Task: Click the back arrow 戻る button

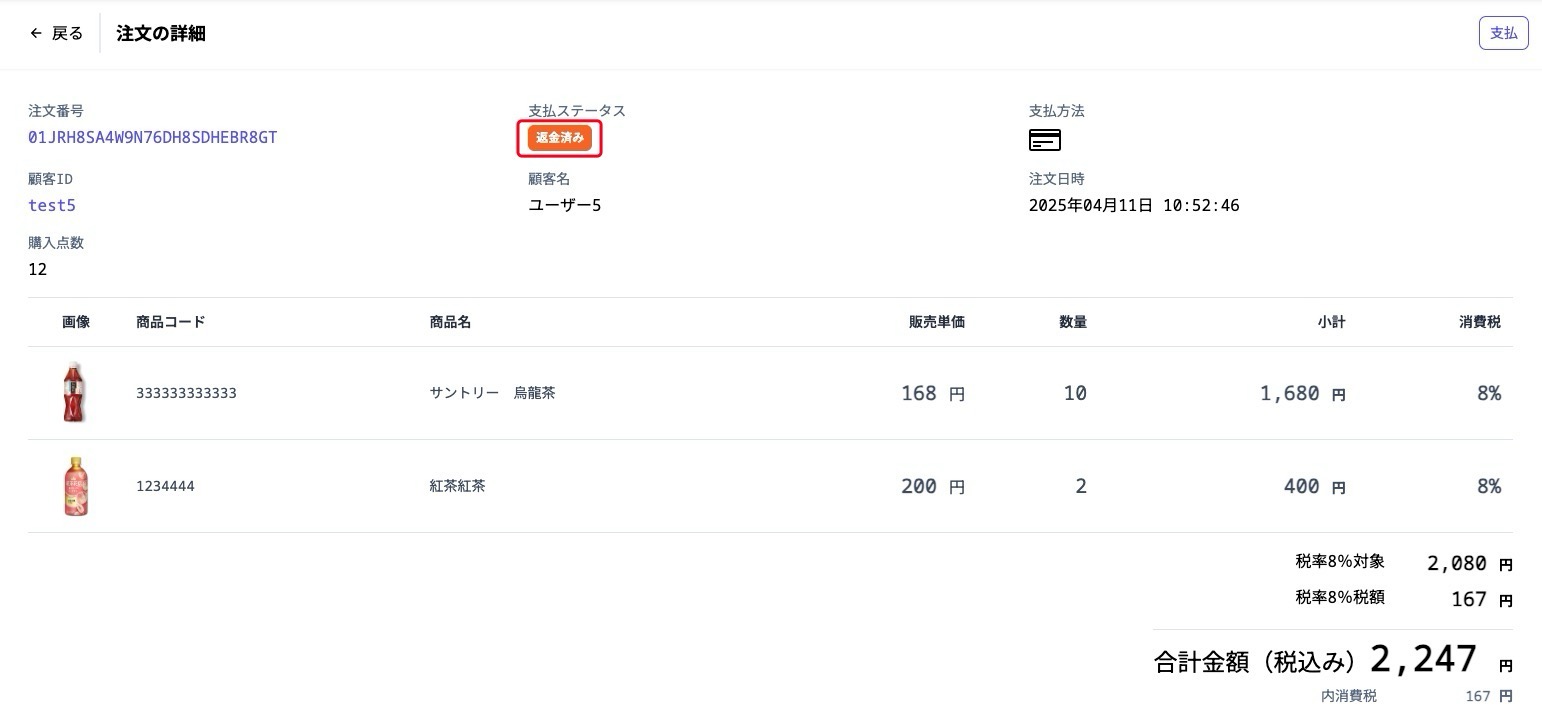Action: coord(57,33)
